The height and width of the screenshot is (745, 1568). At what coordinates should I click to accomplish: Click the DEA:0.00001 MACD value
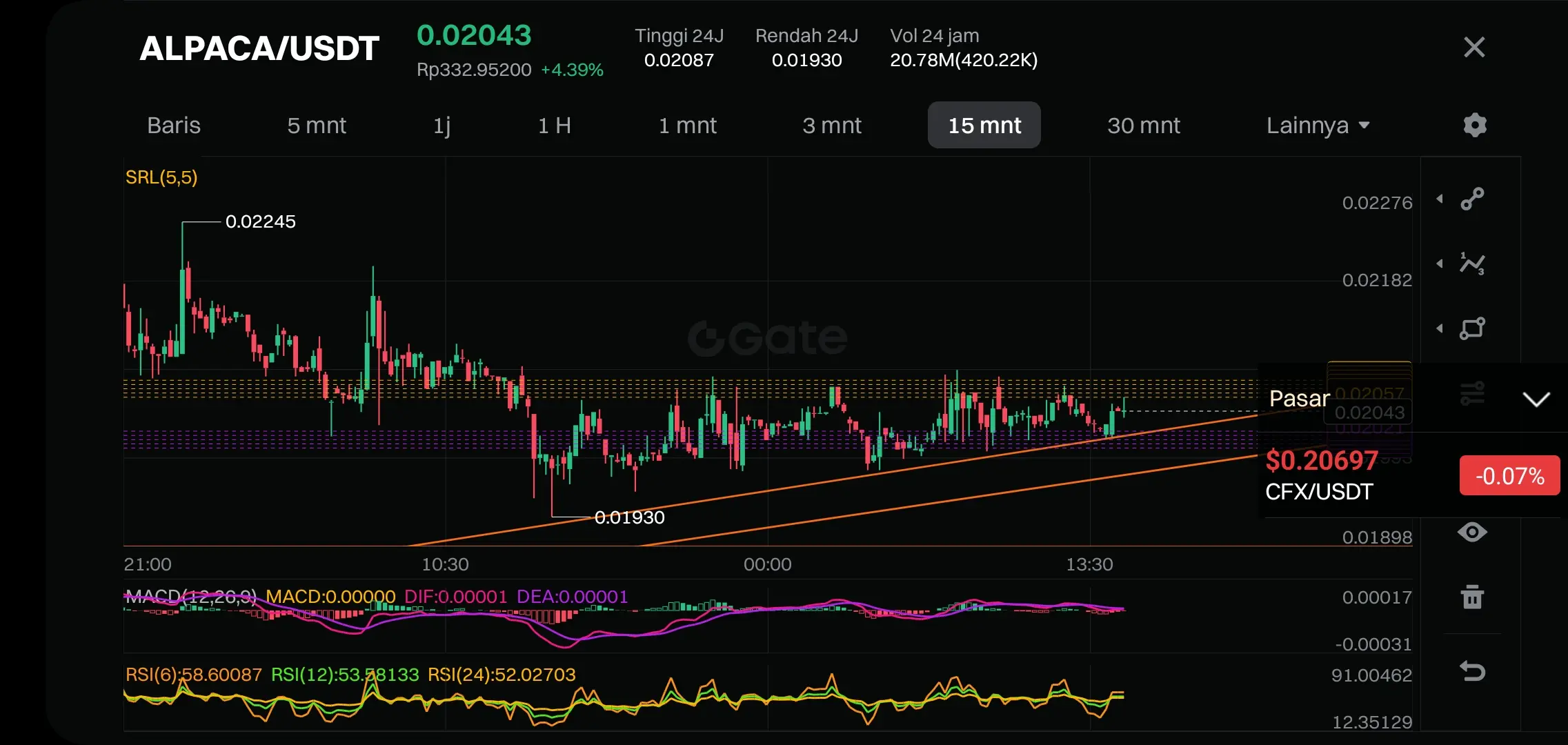click(573, 597)
